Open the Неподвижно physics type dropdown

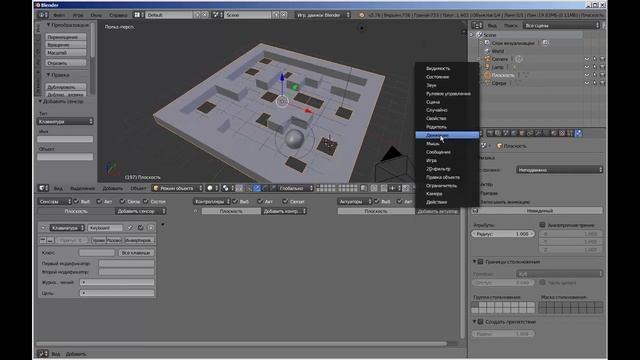(559, 170)
